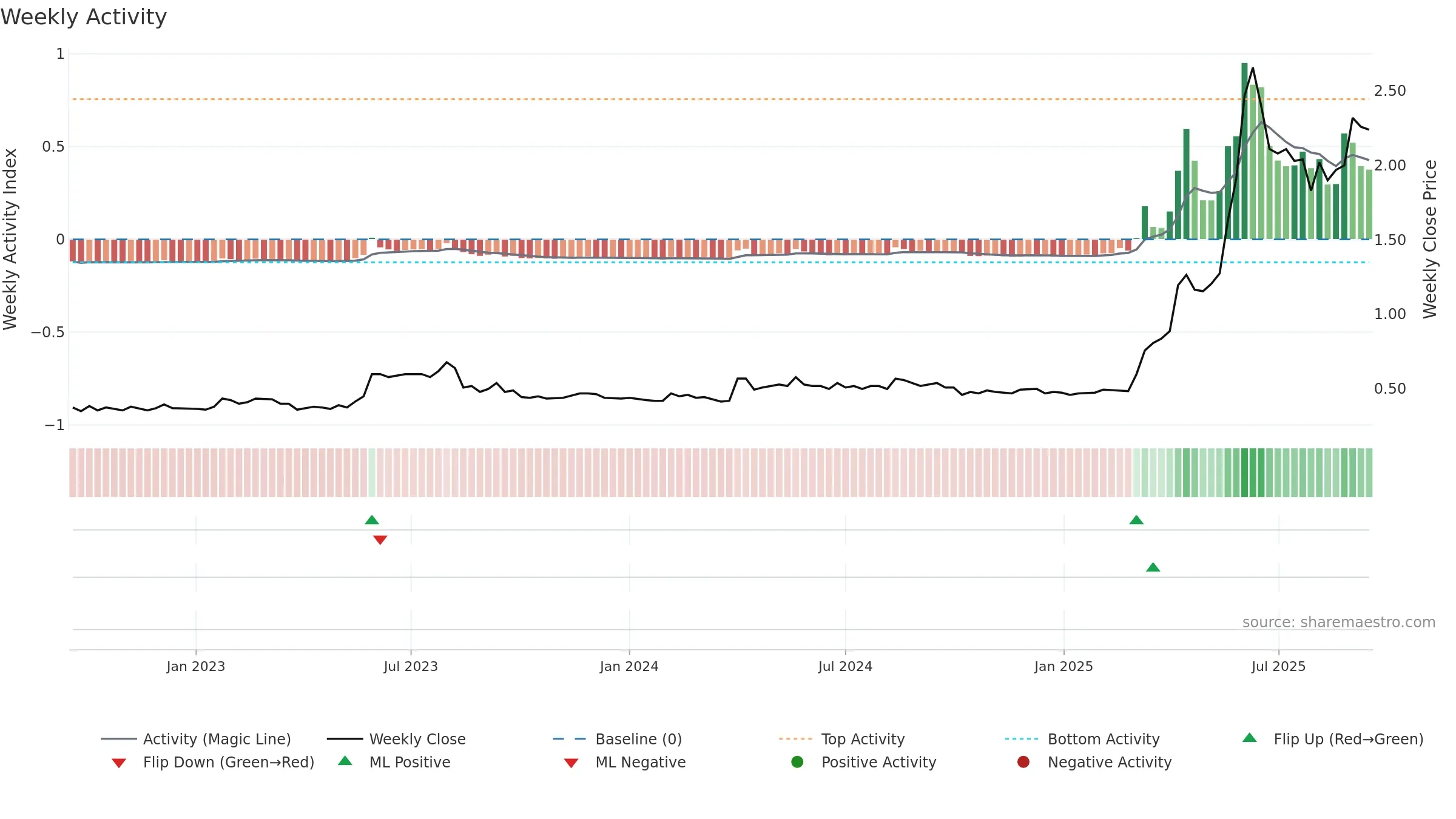Click the 0.50 price axis tick
Screen dimensions: 1456x819
(1390, 388)
